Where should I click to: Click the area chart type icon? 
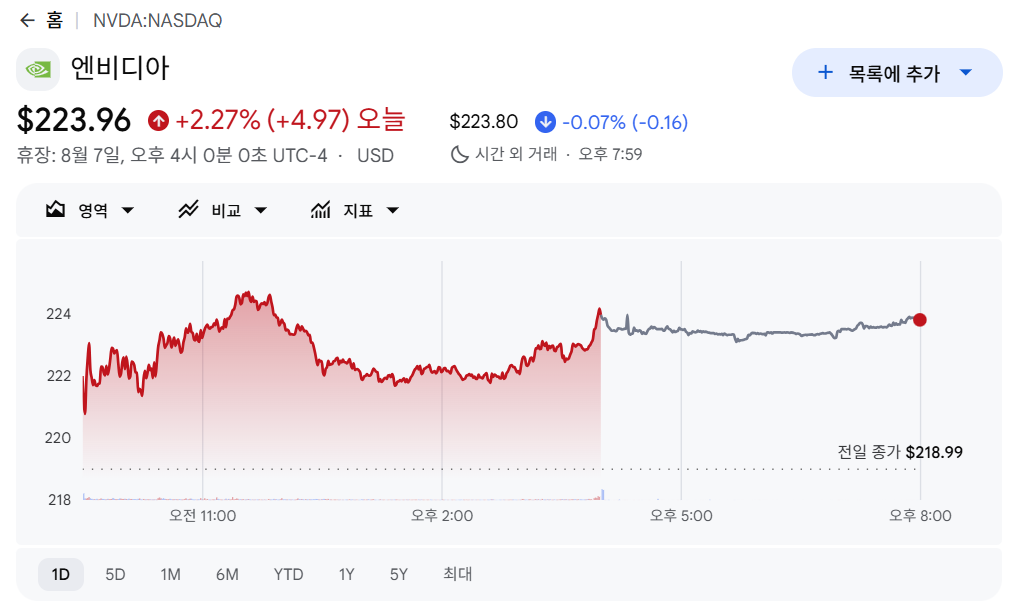(x=55, y=210)
